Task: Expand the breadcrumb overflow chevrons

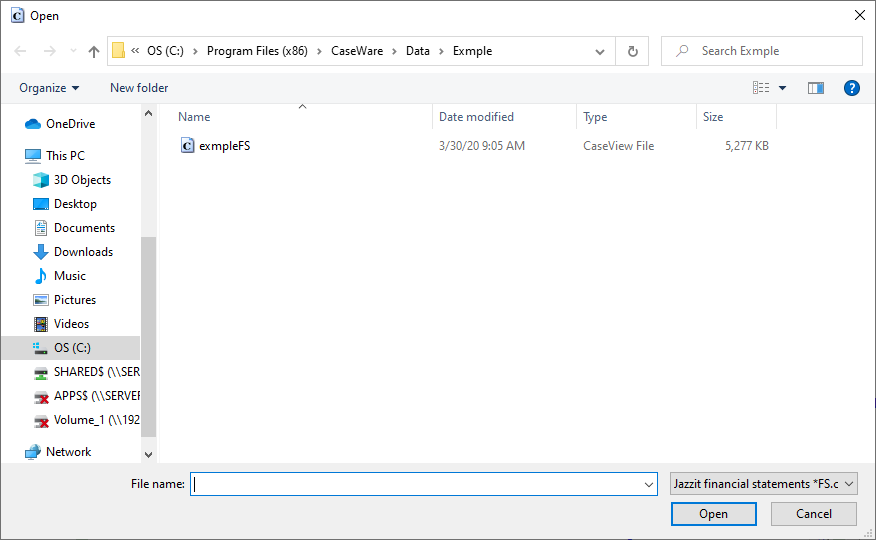Action: (135, 51)
